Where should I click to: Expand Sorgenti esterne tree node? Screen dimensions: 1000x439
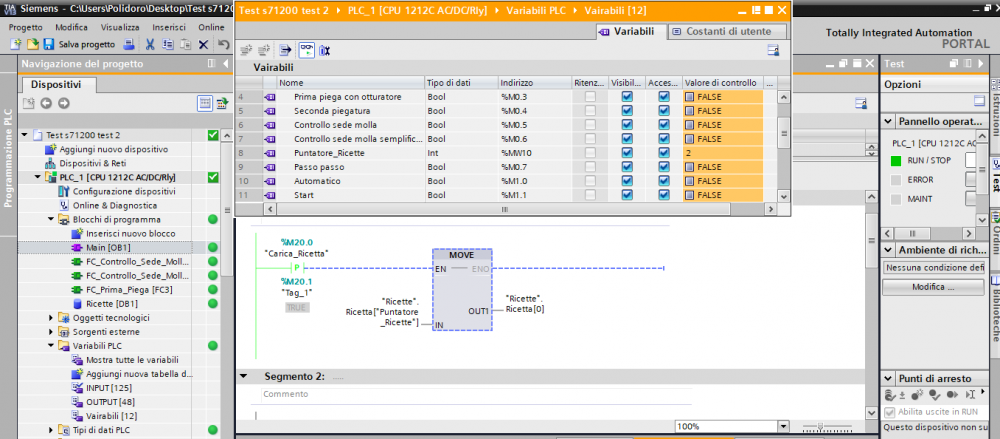click(51, 332)
